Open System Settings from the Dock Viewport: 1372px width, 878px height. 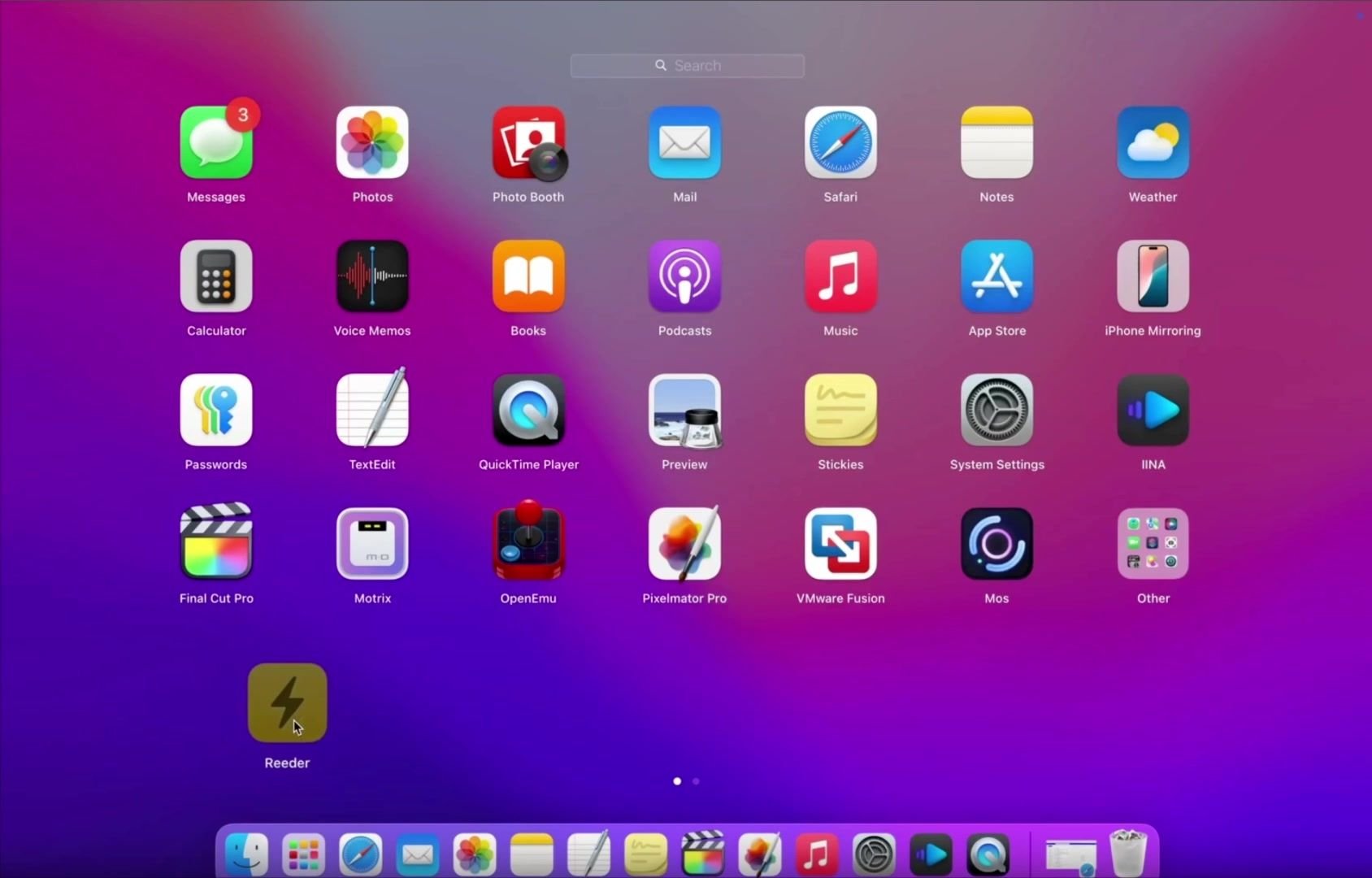(874, 854)
